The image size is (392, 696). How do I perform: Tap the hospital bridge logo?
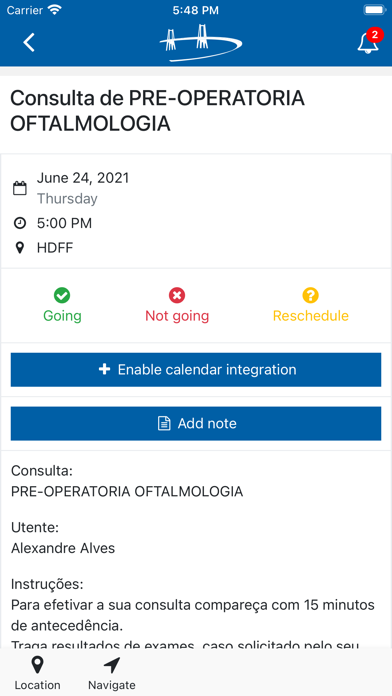[201, 43]
